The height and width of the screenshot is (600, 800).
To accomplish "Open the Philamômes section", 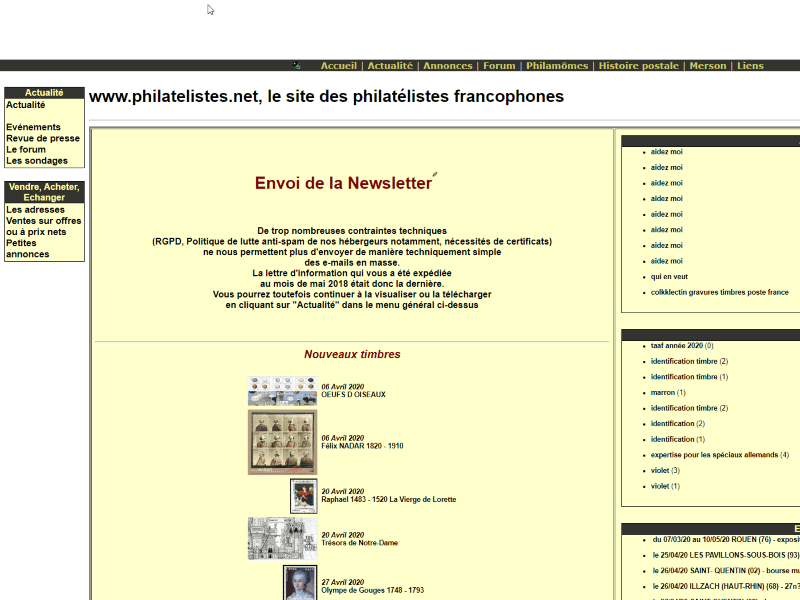I will 557,66.
